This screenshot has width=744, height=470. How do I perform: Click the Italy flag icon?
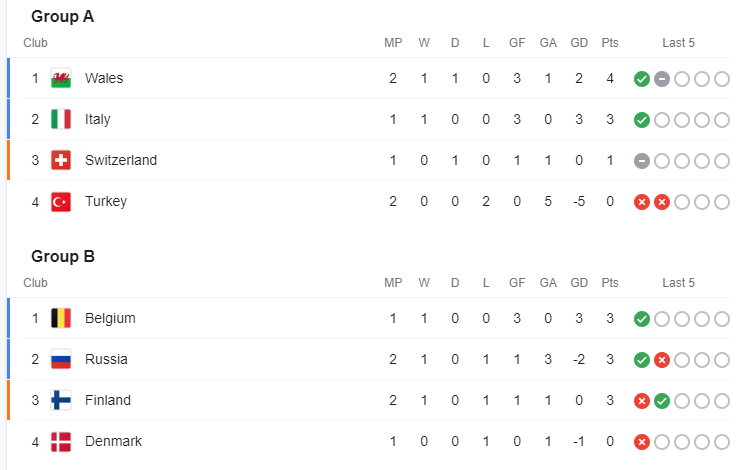tap(61, 119)
